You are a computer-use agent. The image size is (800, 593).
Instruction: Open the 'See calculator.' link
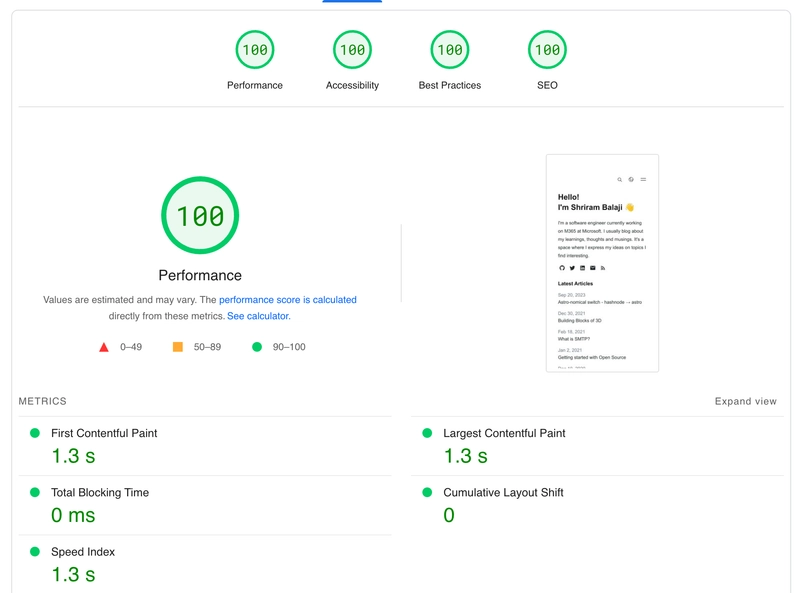pyautogui.click(x=259, y=316)
